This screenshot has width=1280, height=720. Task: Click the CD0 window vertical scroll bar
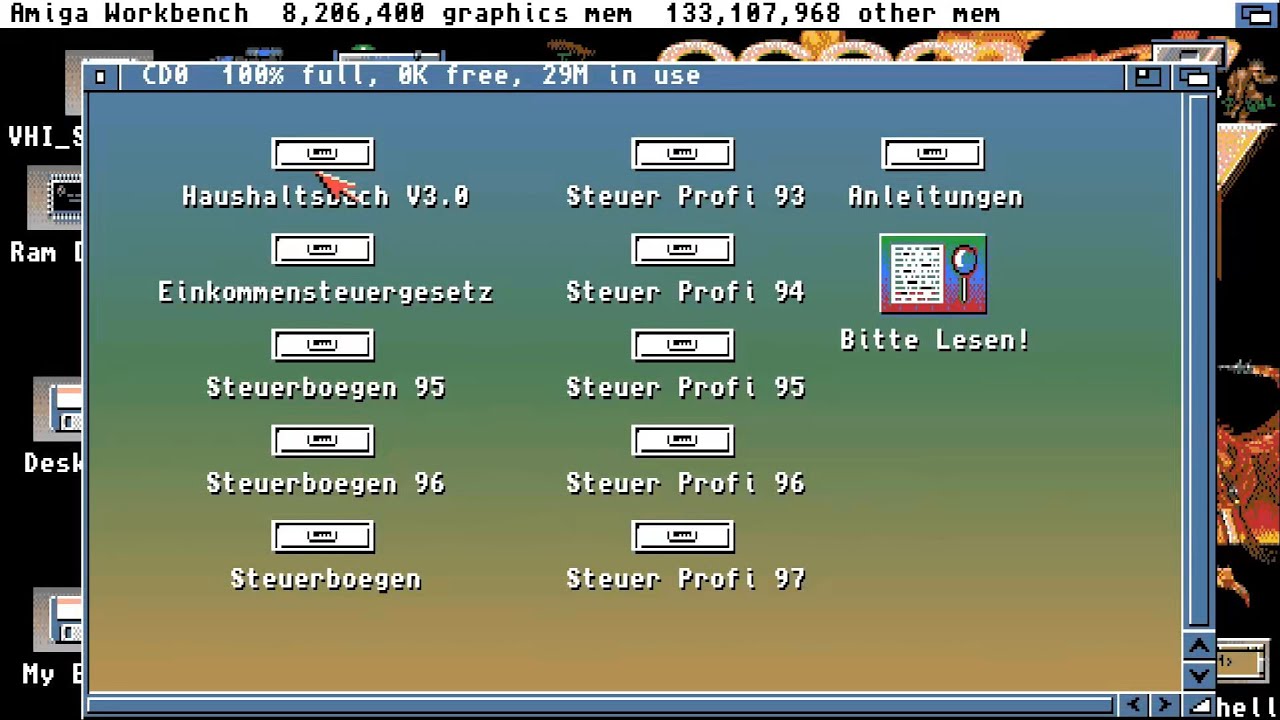coord(1199,360)
